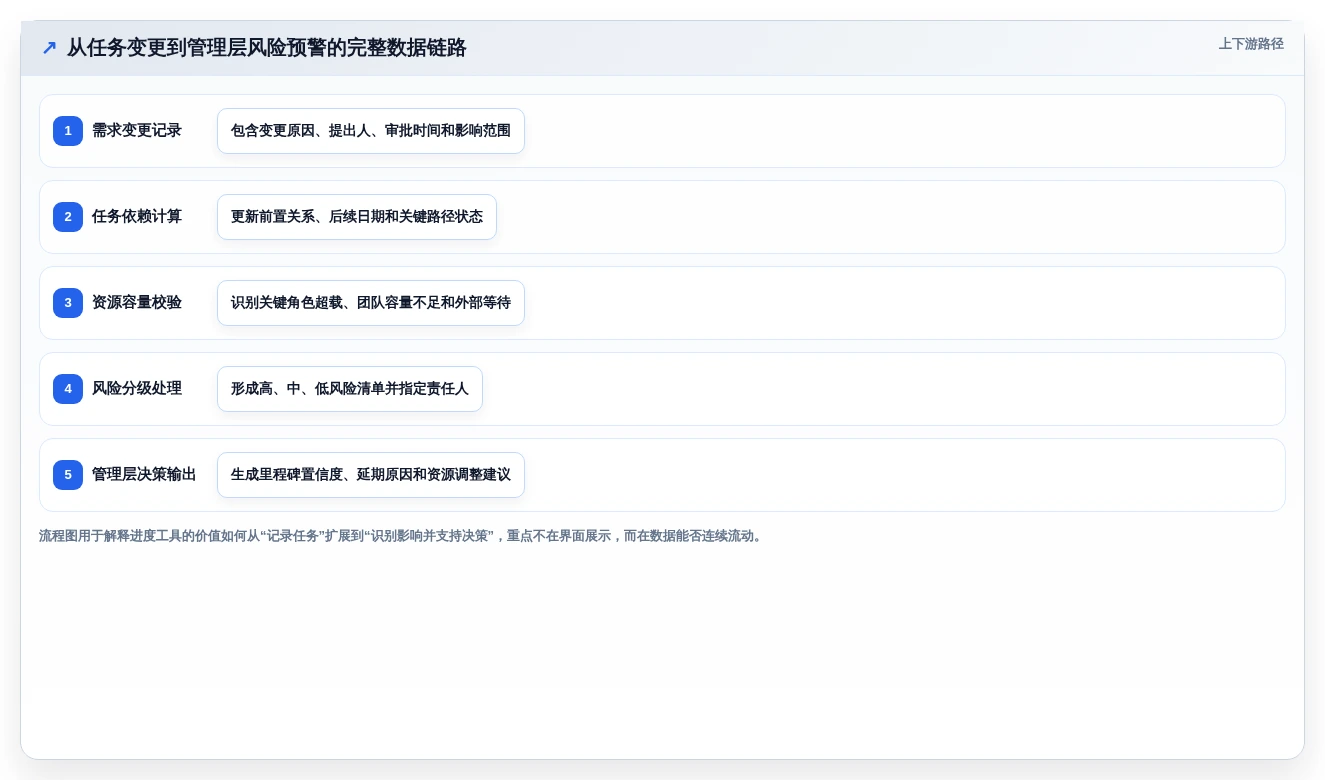Click the title 从任务变更到管理层风险预警的完整数据链路
The height and width of the screenshot is (780, 1325).
pyautogui.click(x=267, y=48)
